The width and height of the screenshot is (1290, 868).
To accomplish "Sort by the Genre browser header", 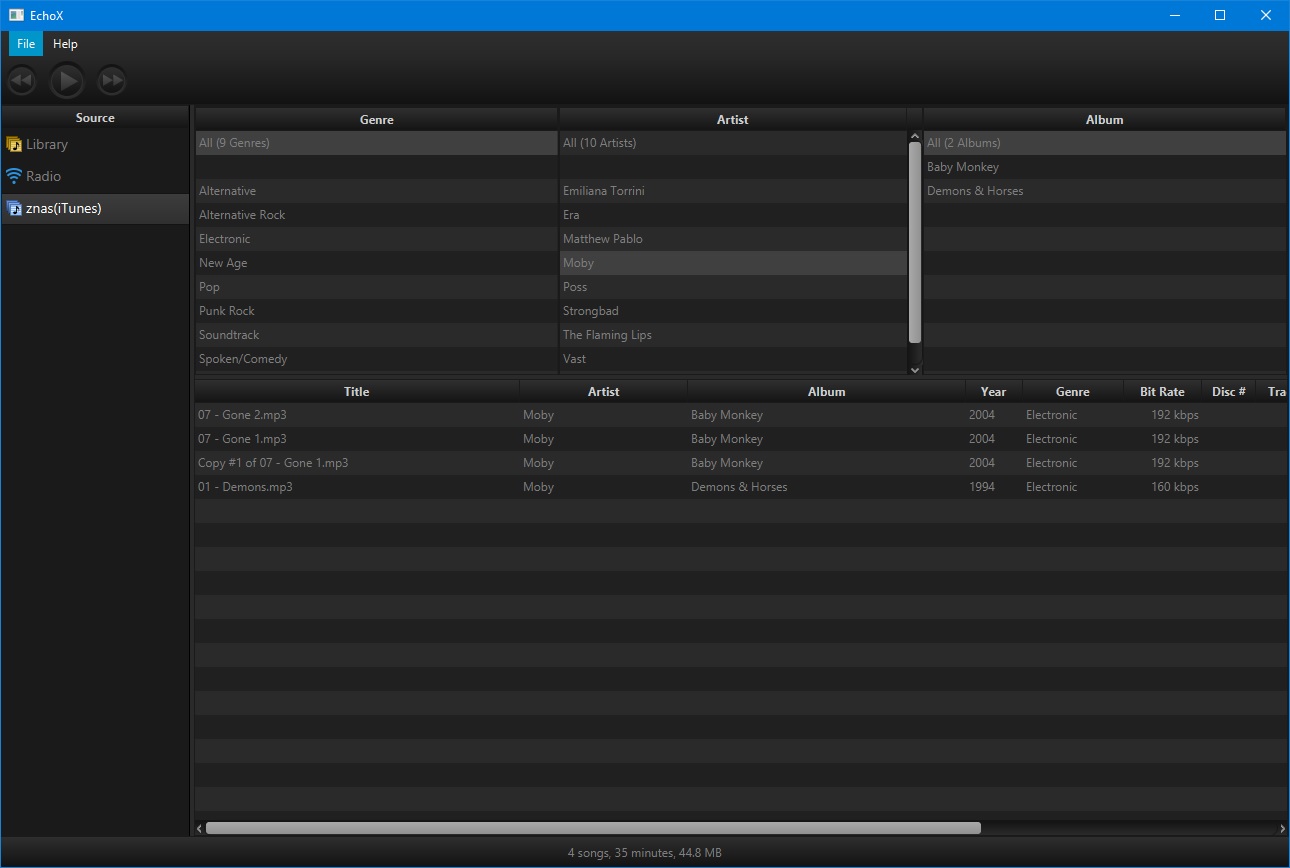I will point(376,119).
